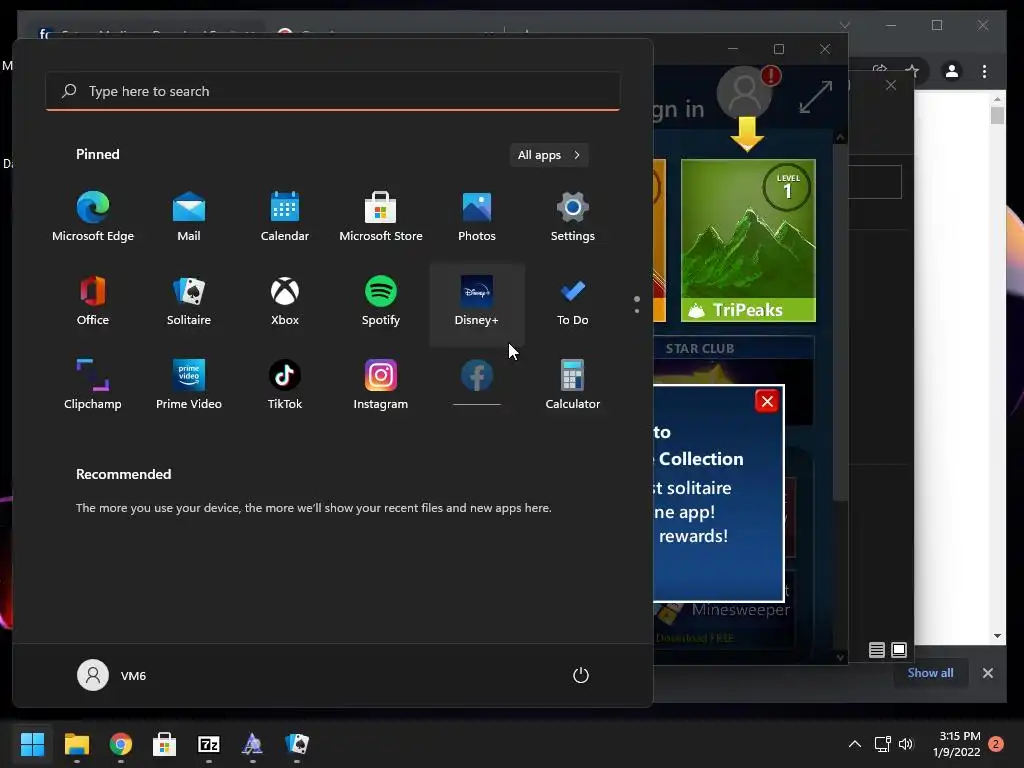Click Chrome page vertical scrollbar
This screenshot has height=768, width=1024.
pyautogui.click(x=997, y=367)
